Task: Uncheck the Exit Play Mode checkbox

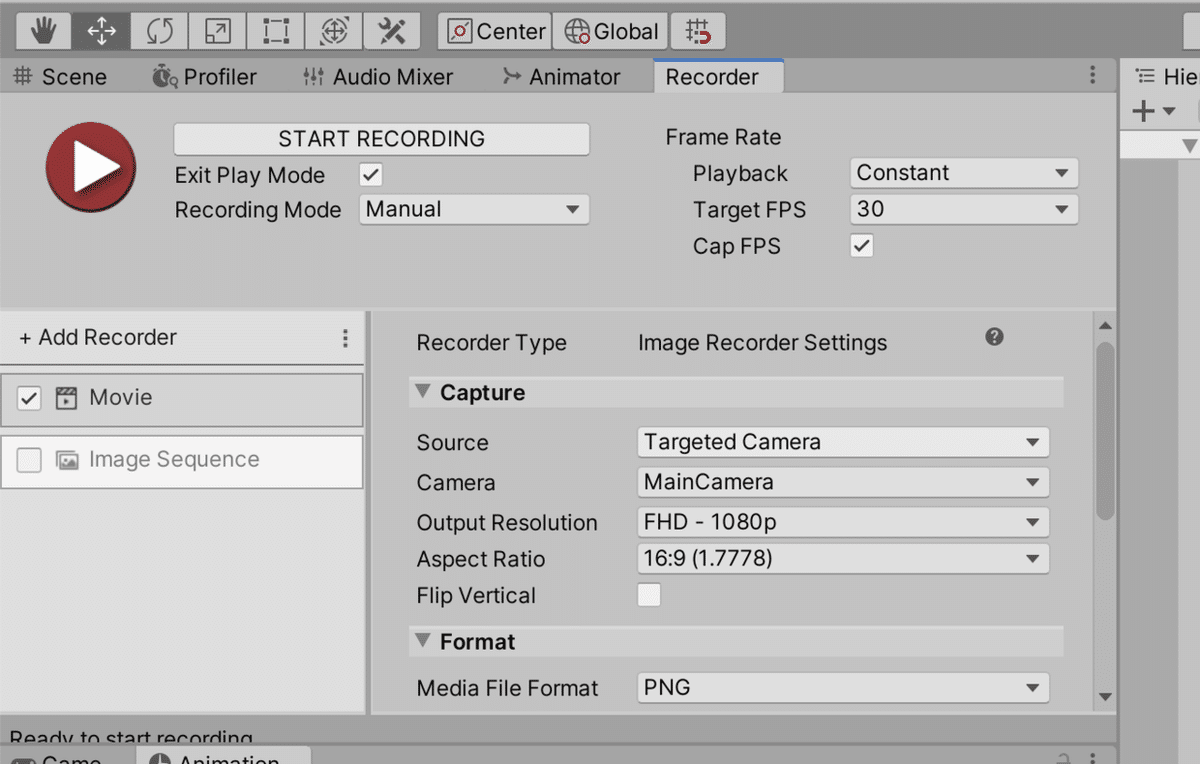Action: [371, 175]
